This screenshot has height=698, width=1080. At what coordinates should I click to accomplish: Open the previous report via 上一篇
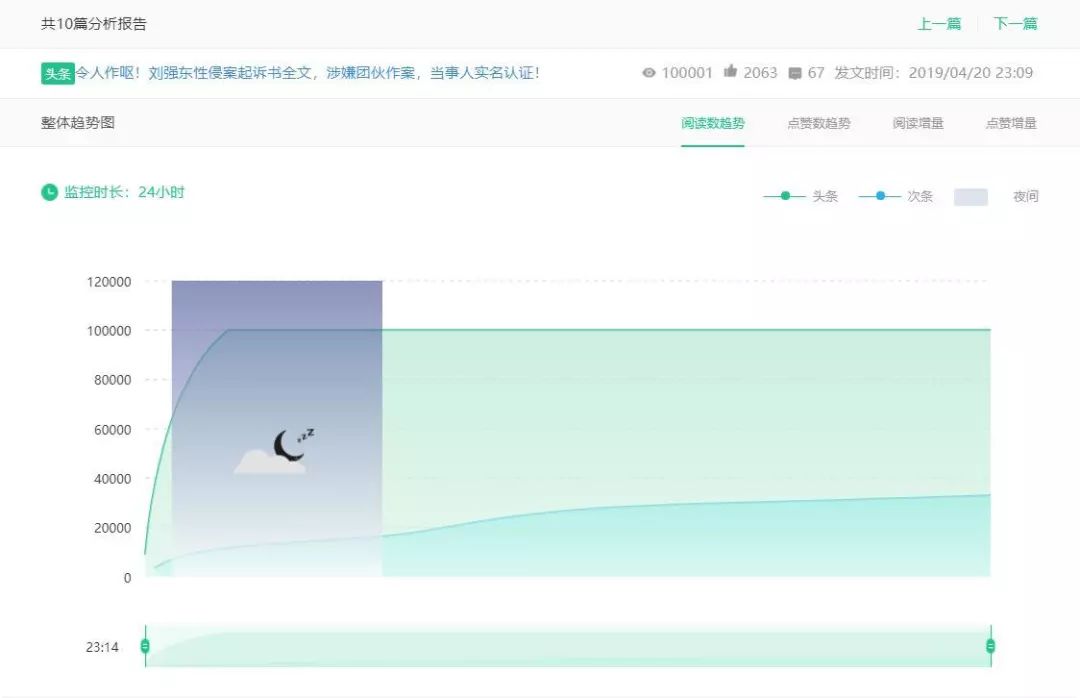941,21
